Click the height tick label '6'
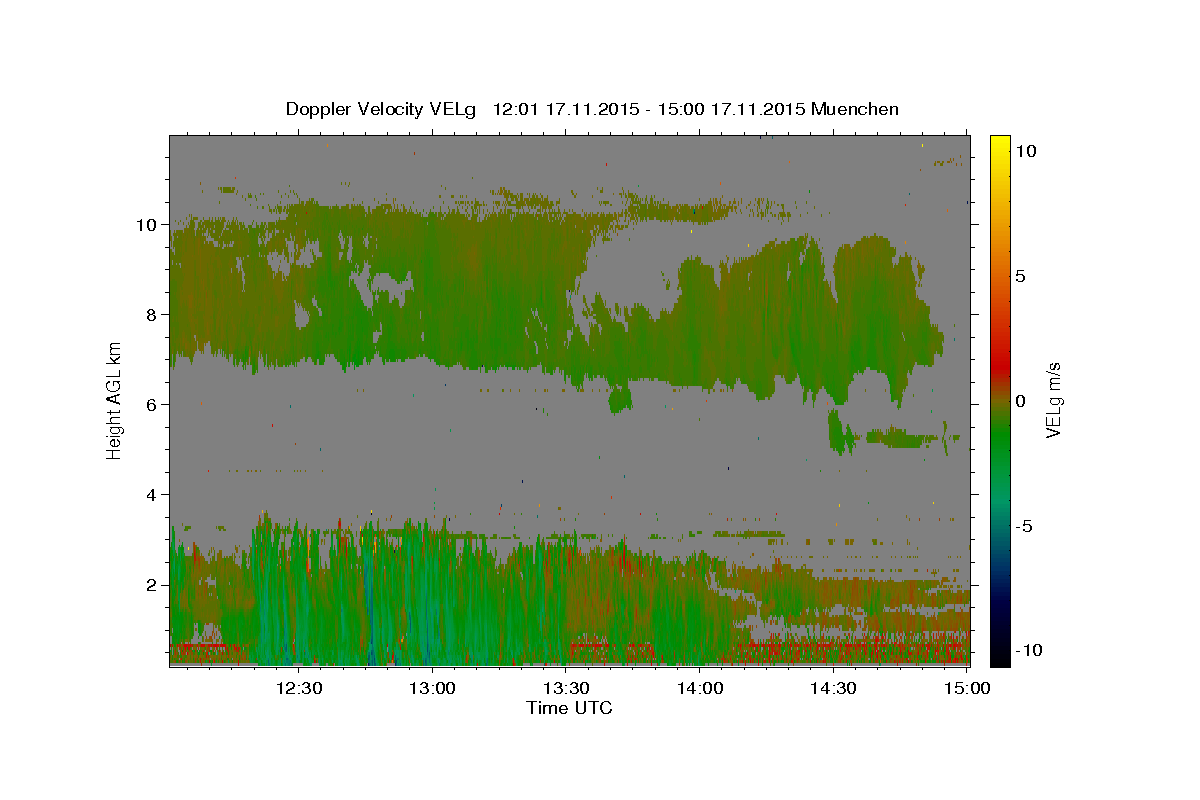Image resolution: width=1200 pixels, height=800 pixels. click(x=151, y=405)
